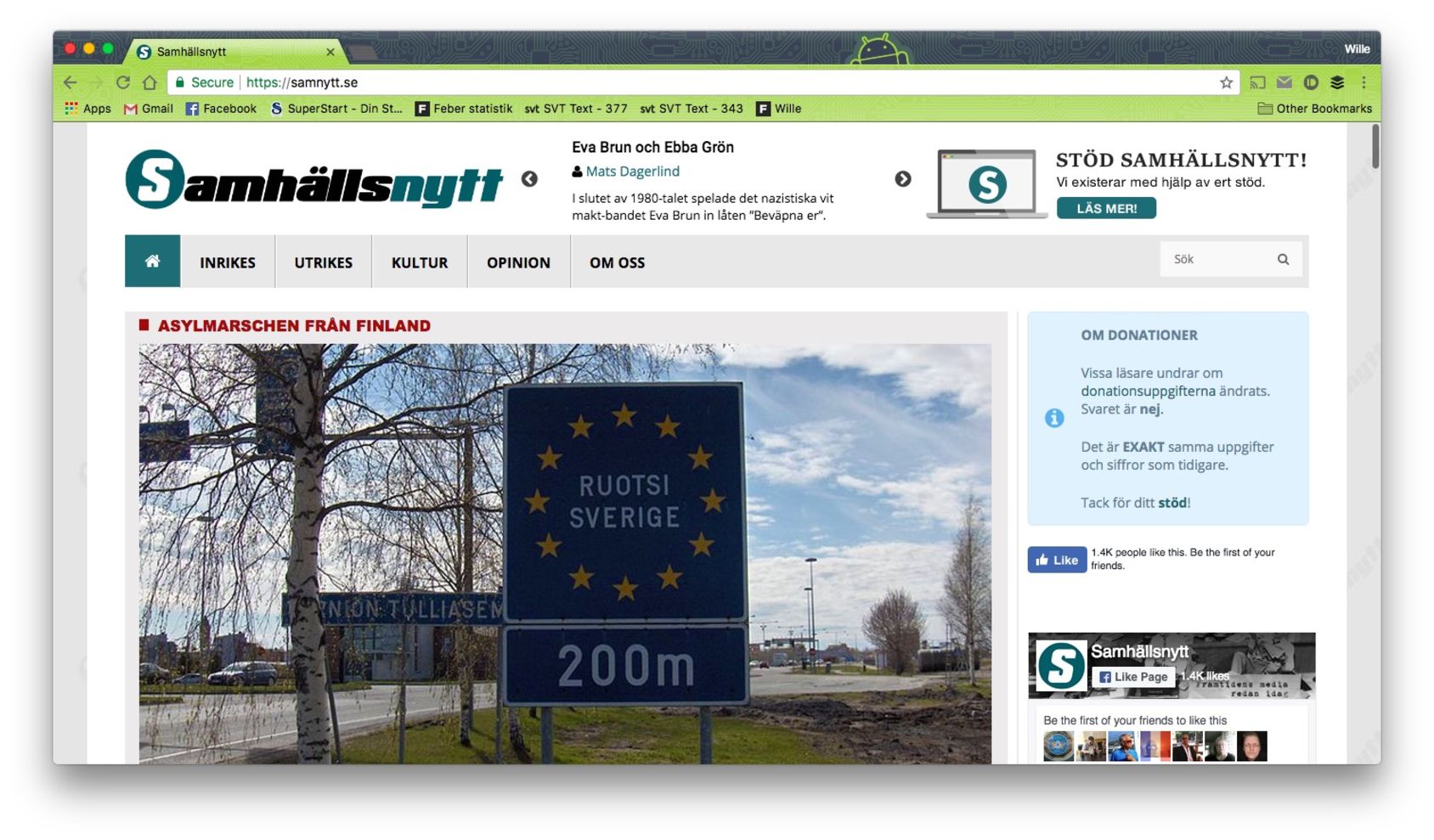The image size is (1434, 840).
Task: Click the circular D extension icon
Action: point(1311,82)
